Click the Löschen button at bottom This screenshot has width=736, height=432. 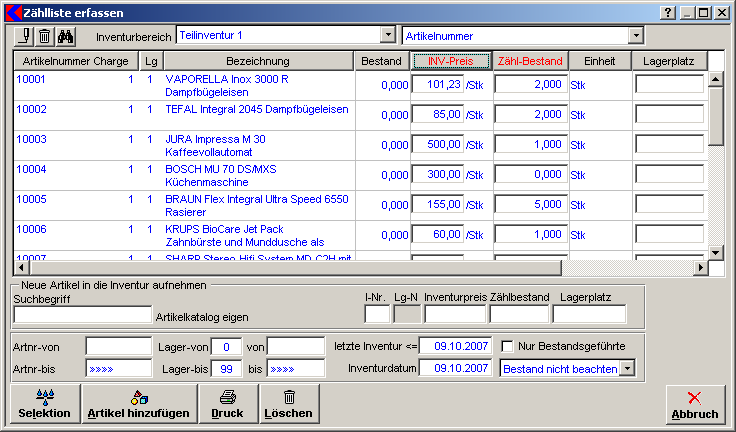click(x=289, y=404)
